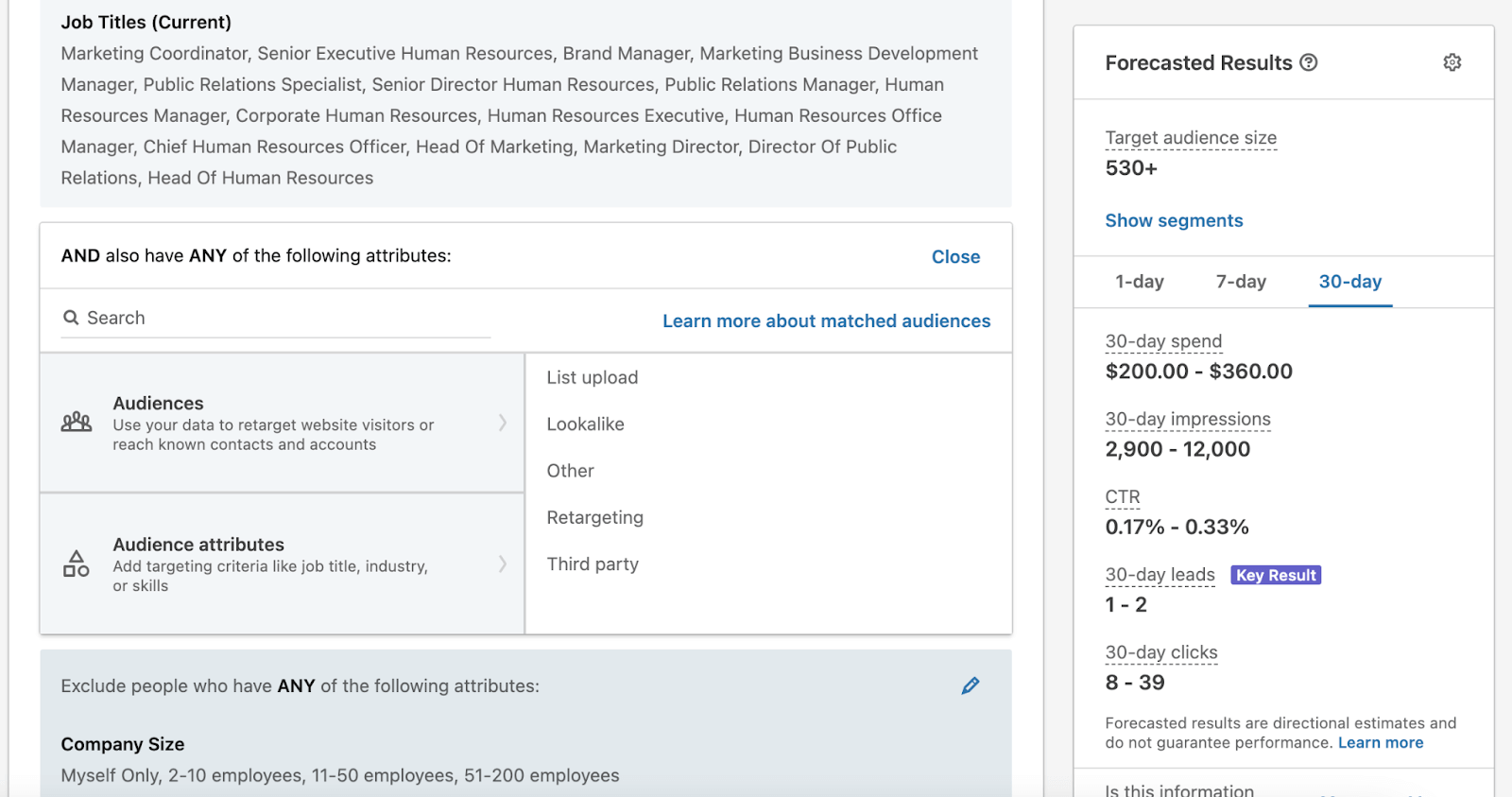The width and height of the screenshot is (1512, 797).
Task: Click the 30-day impressions label
Action: click(1188, 419)
